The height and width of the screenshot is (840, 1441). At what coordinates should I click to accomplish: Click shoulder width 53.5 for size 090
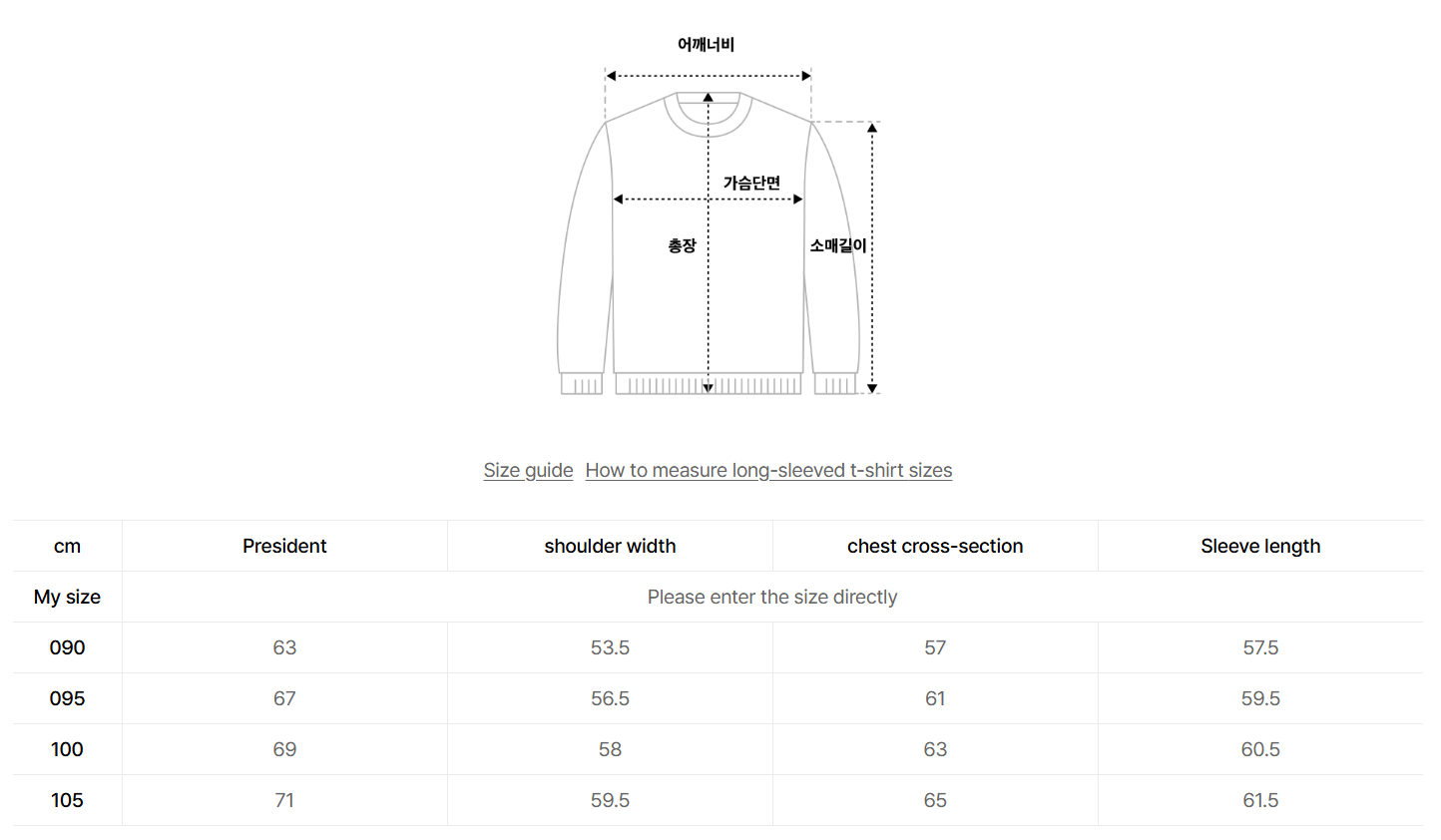click(610, 647)
